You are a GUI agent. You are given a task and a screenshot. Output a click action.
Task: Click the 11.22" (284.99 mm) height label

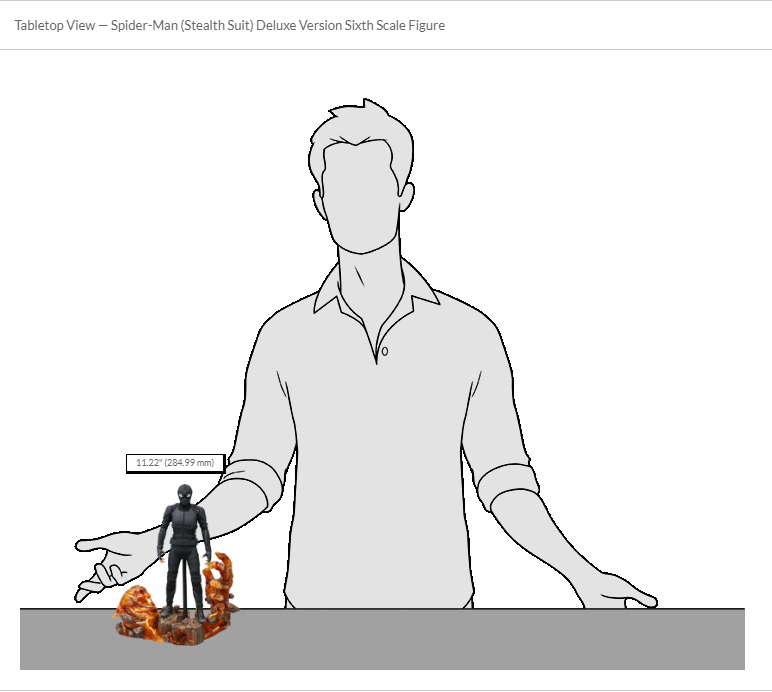coord(175,463)
